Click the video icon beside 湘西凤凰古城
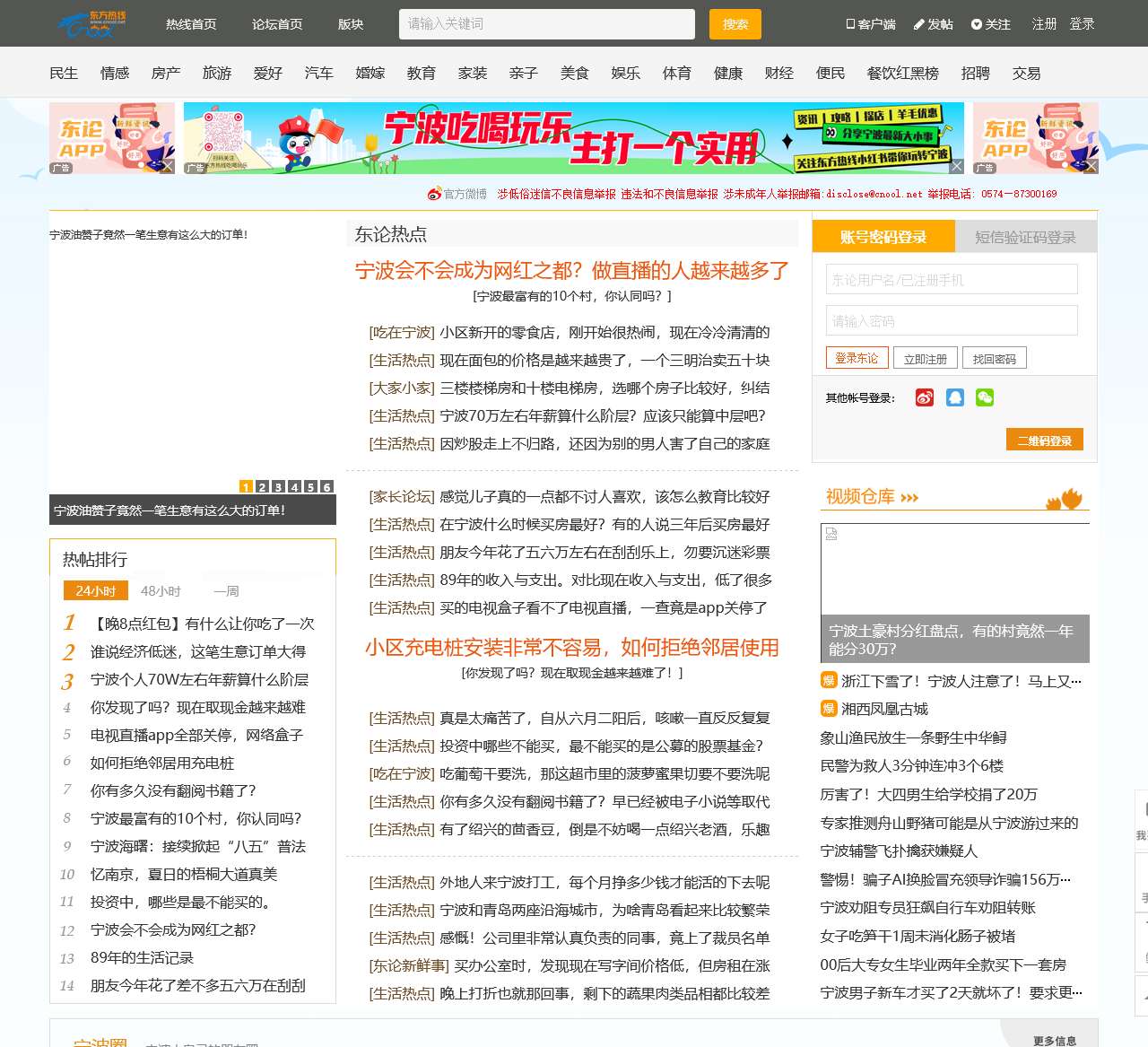 829,708
